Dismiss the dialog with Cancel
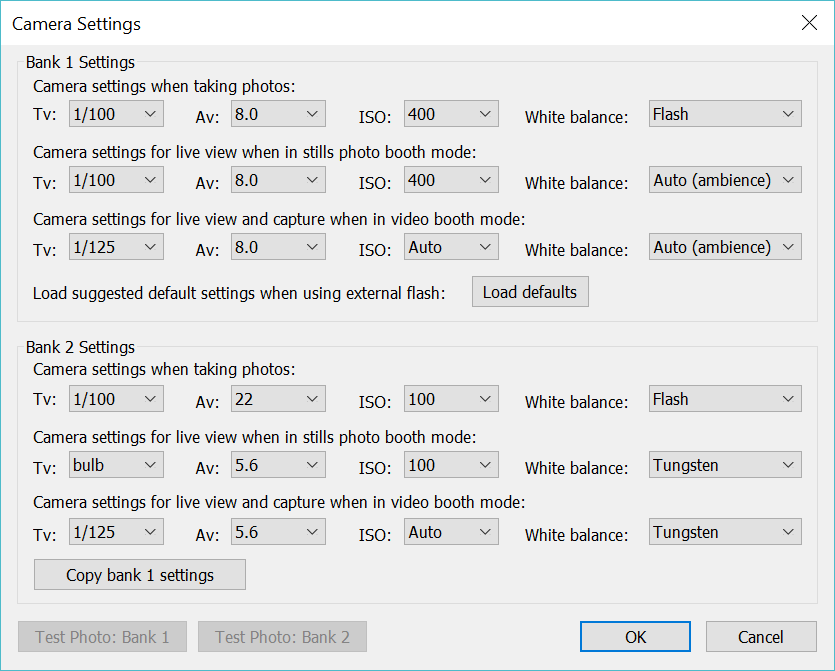 pos(761,636)
